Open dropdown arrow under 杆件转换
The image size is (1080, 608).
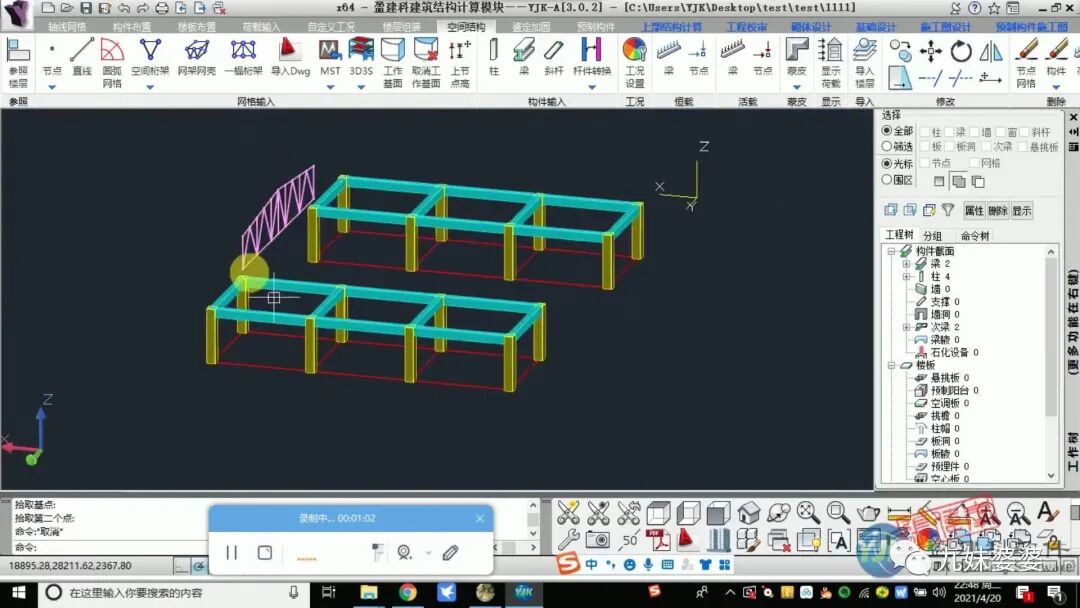(592, 87)
